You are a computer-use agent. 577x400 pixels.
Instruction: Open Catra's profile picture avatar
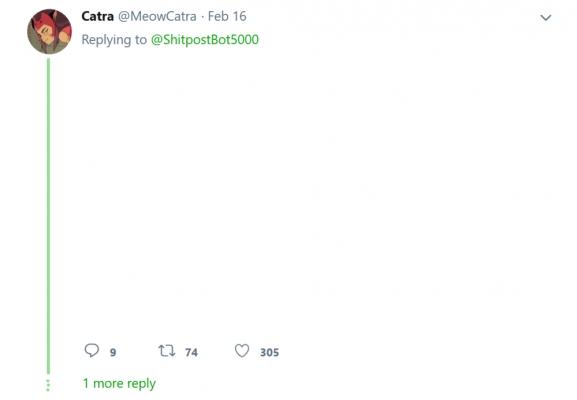pos(49,32)
